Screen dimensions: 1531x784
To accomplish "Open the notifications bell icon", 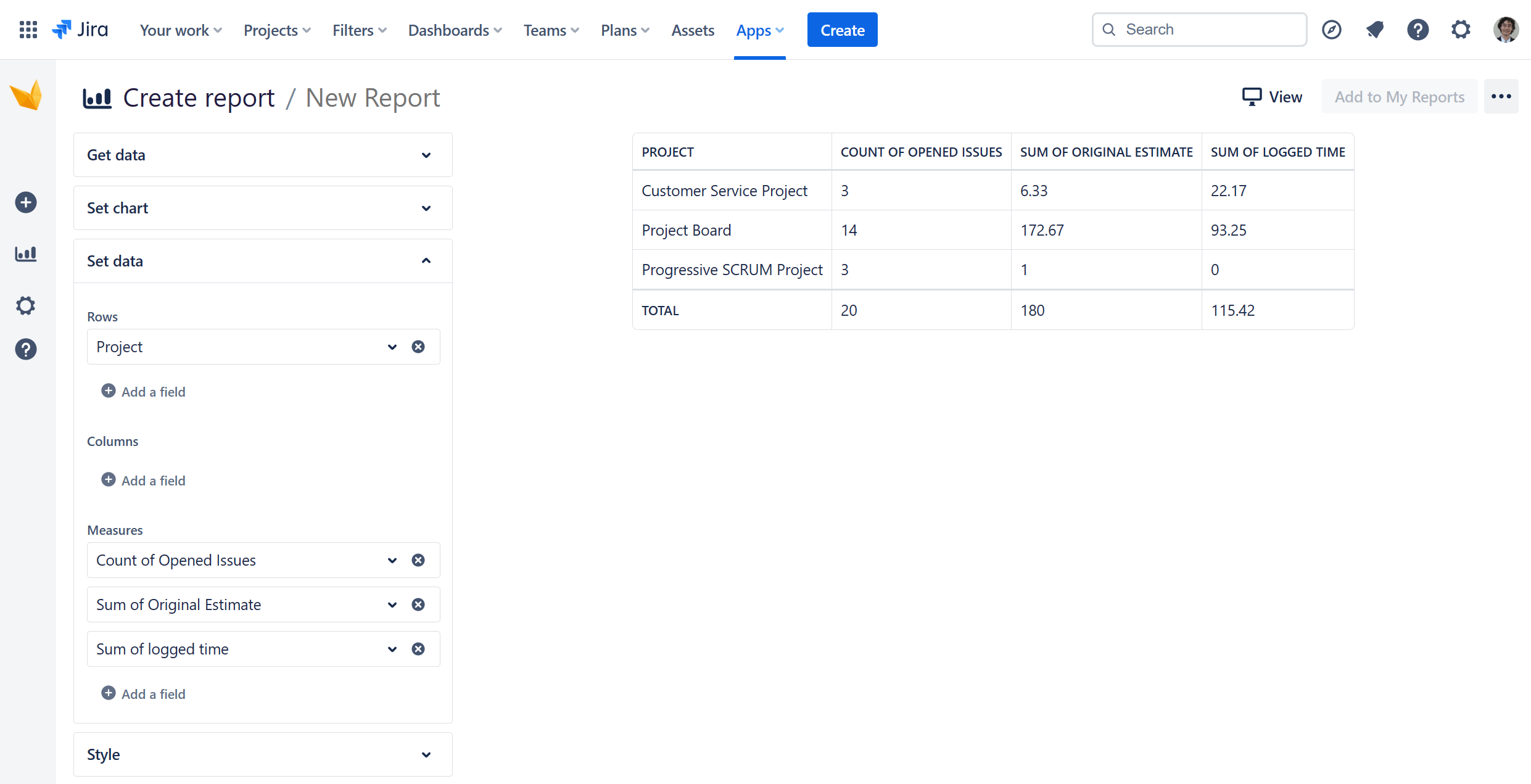I will [1375, 29].
